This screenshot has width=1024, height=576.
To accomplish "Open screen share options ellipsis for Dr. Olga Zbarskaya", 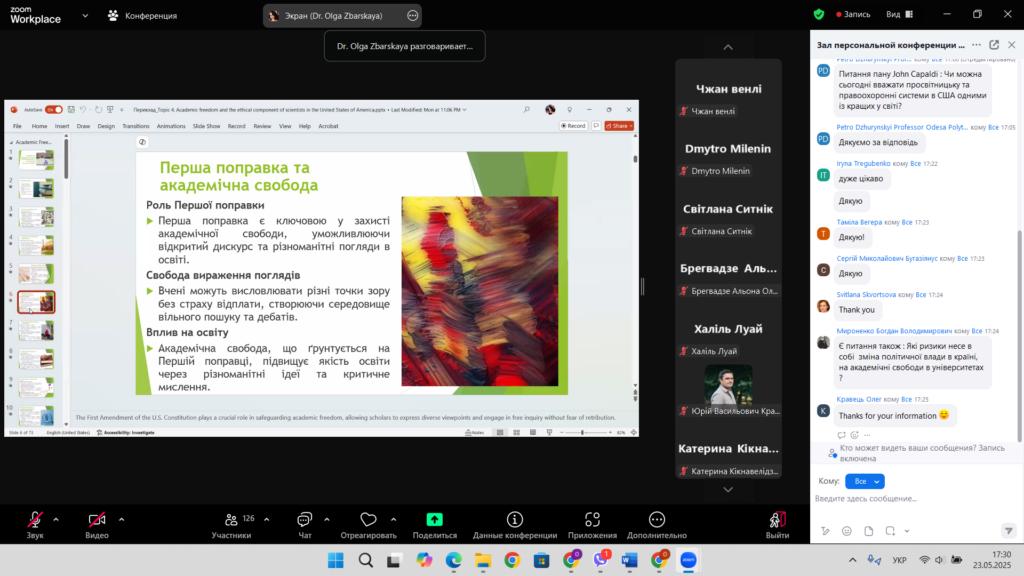I will tap(413, 16).
